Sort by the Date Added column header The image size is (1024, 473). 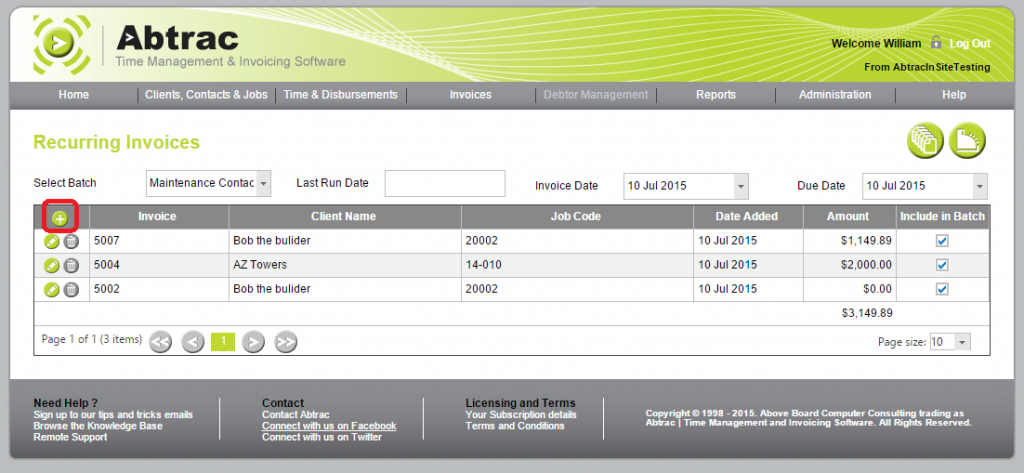[746, 216]
